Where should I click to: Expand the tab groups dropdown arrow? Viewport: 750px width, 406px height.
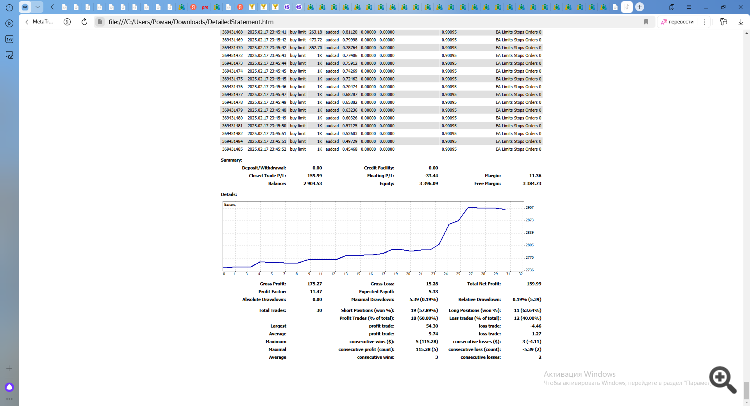(x=37, y=7)
